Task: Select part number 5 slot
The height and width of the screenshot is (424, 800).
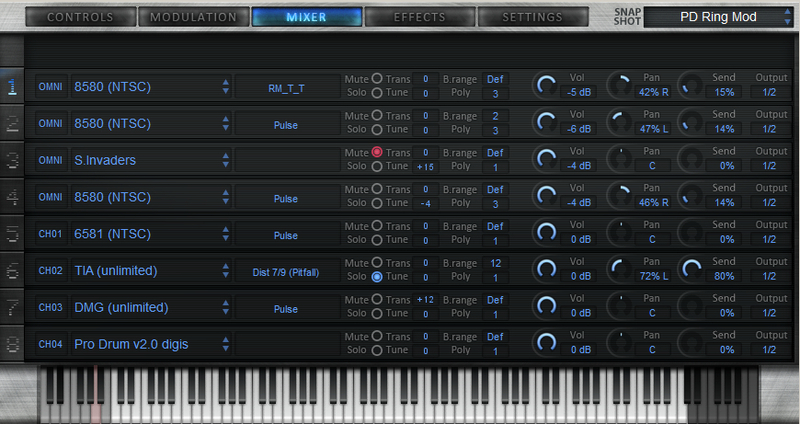Action: (12, 234)
